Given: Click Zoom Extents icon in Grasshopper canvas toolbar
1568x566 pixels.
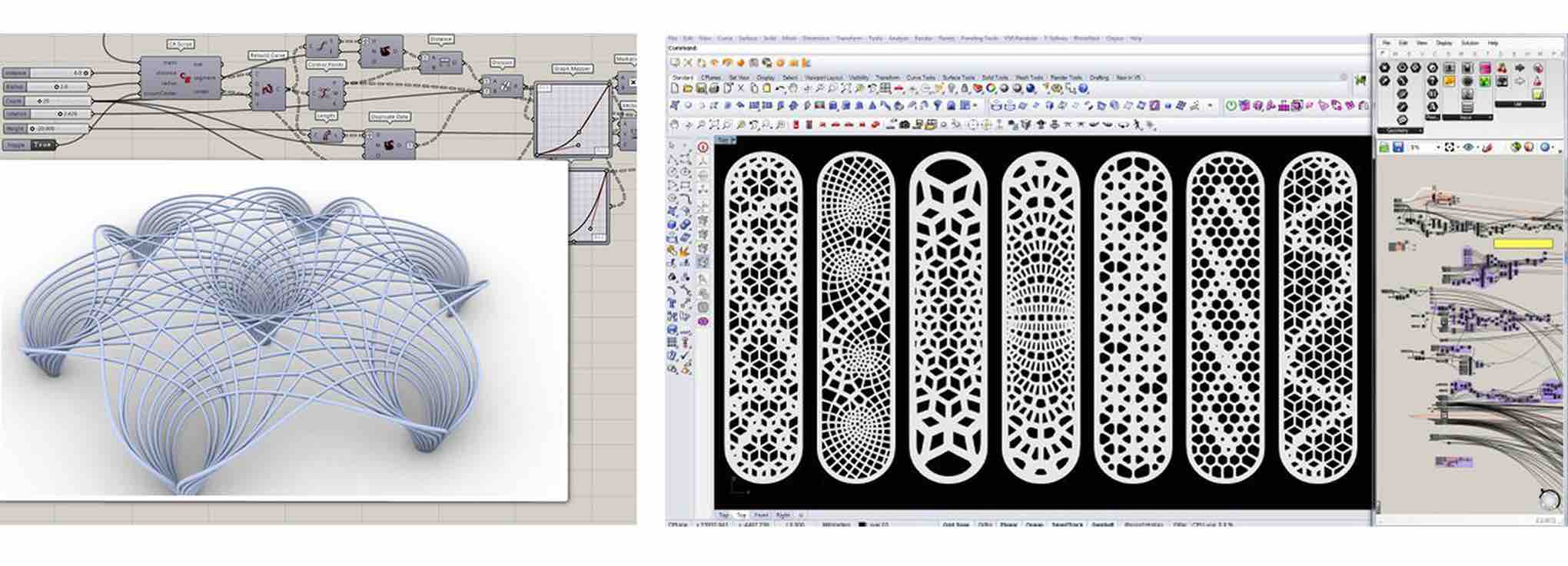Looking at the screenshot, I should click(x=1449, y=147).
